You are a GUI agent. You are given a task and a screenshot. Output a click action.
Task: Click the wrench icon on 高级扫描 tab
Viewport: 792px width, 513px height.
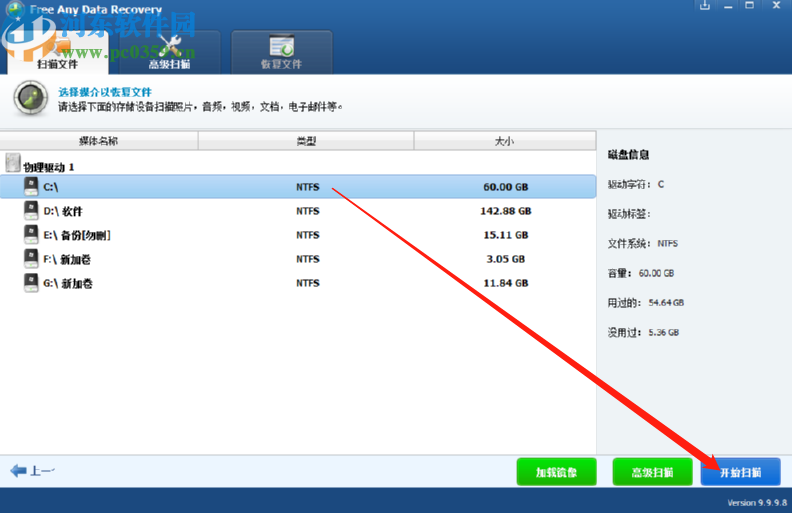[169, 46]
